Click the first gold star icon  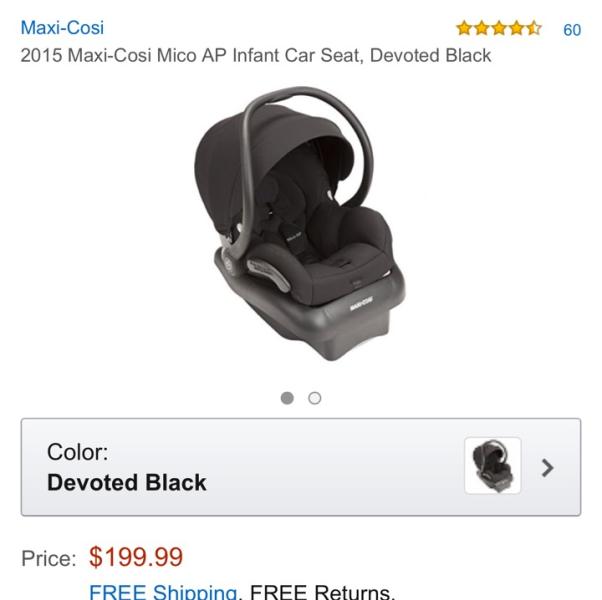click(x=464, y=29)
